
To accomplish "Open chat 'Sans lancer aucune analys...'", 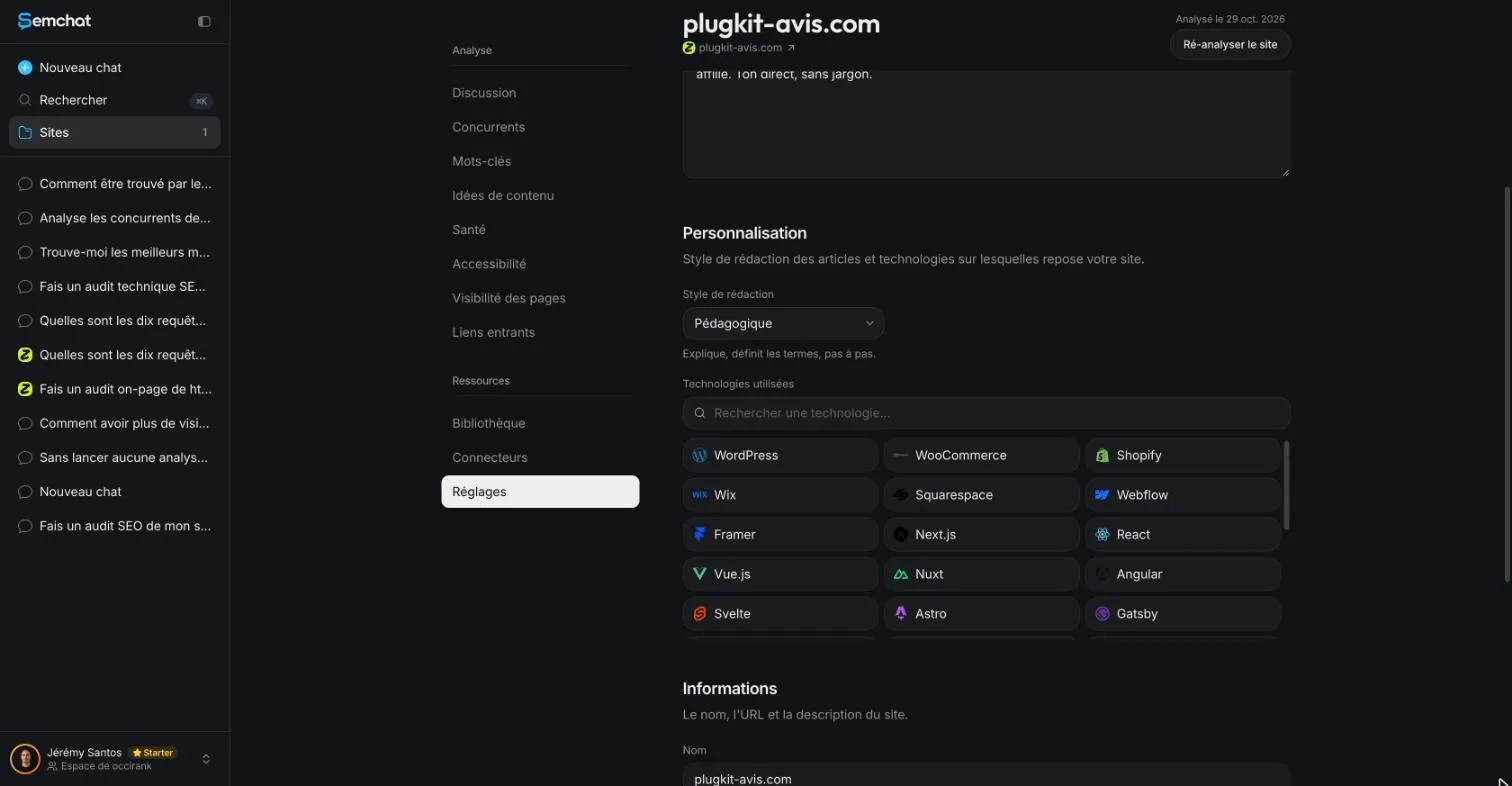I will tap(115, 457).
